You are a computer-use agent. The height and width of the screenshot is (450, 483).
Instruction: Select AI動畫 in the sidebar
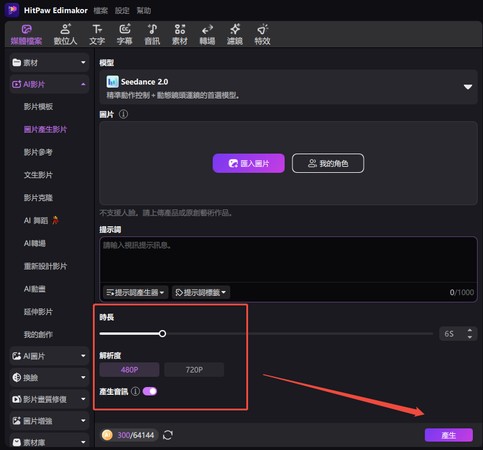[35, 289]
